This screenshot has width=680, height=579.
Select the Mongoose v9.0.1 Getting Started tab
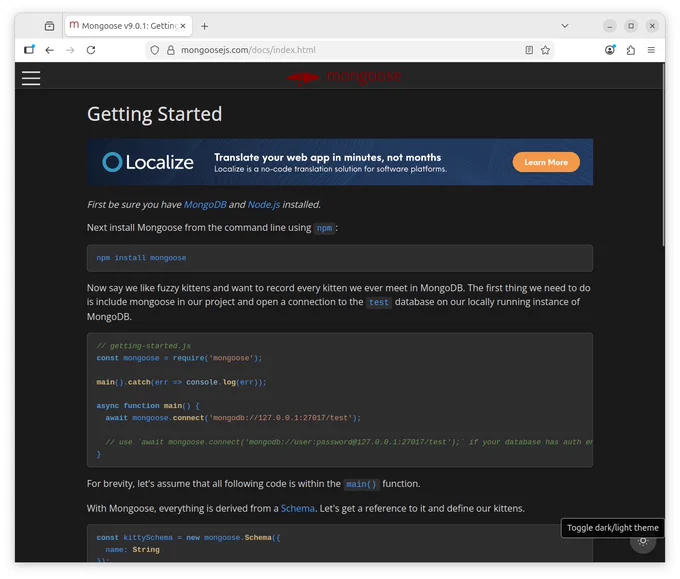[x=128, y=26]
